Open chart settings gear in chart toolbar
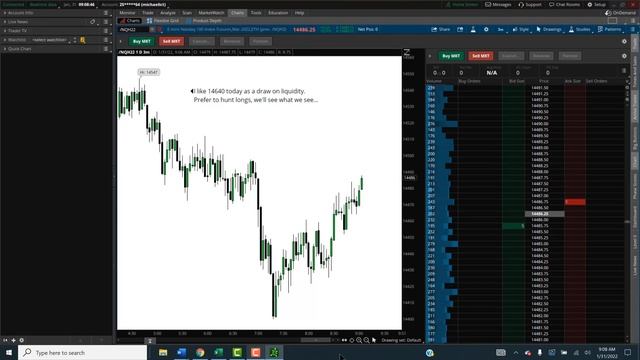The image size is (640, 360). coord(486,29)
